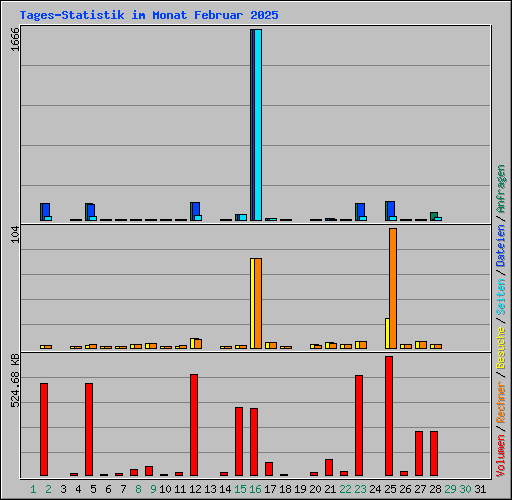The image size is (512, 500).
Task: Click the day label "25"
Action: click(x=390, y=489)
